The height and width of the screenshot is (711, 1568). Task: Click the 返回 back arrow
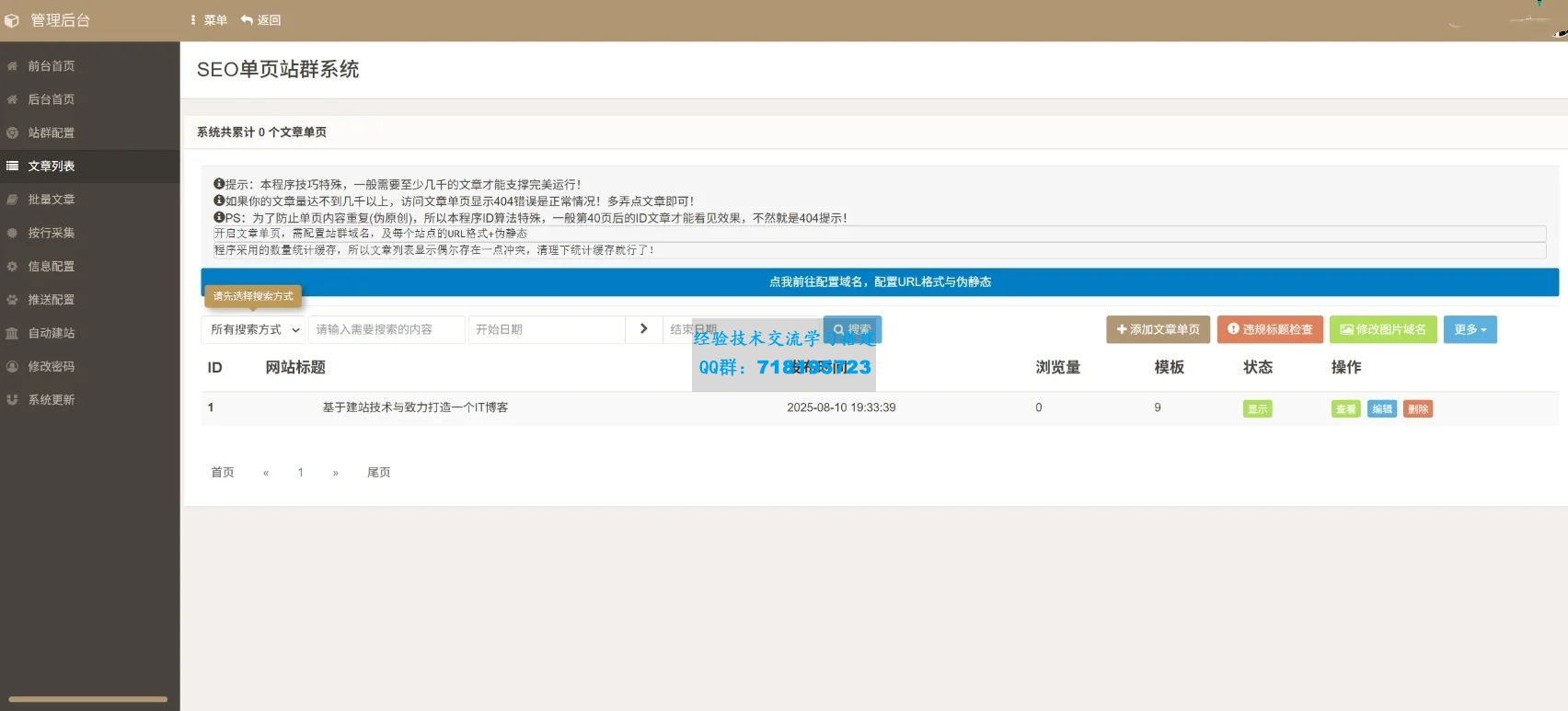pos(261,20)
